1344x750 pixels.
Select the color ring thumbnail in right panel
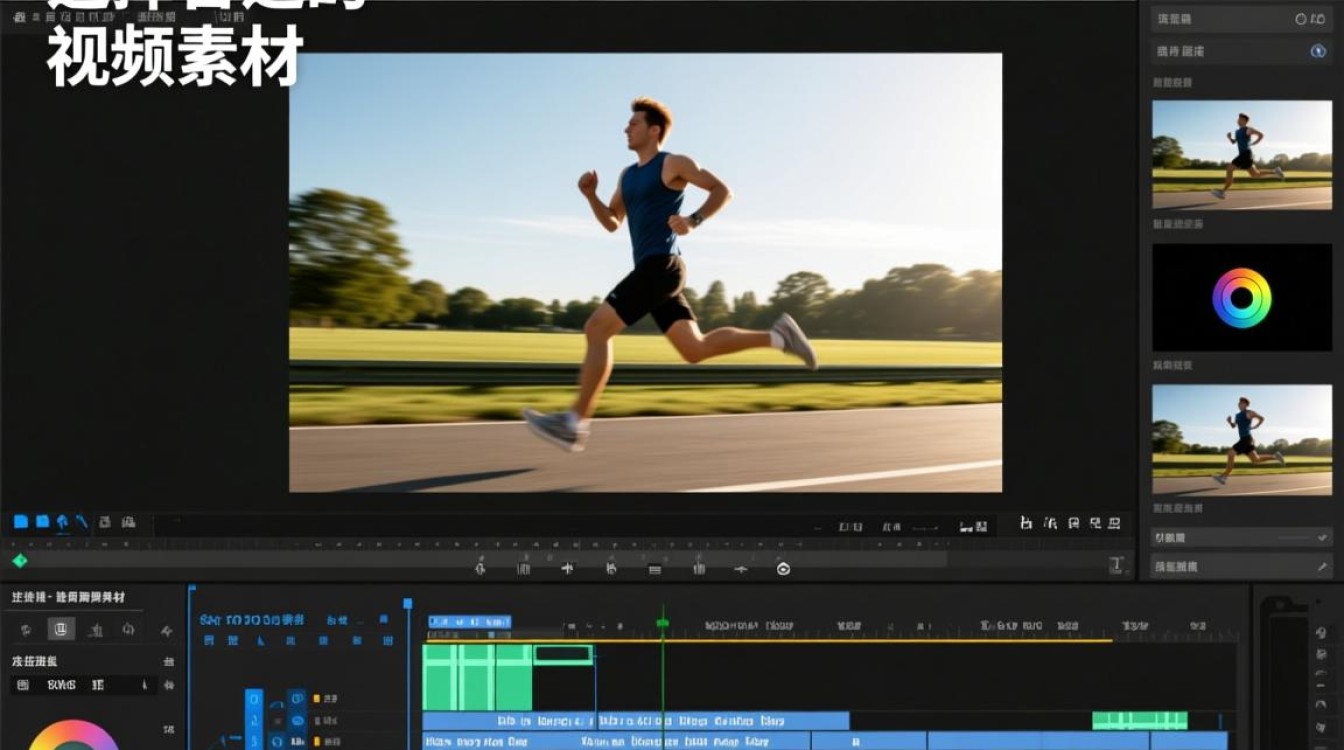click(x=1241, y=297)
